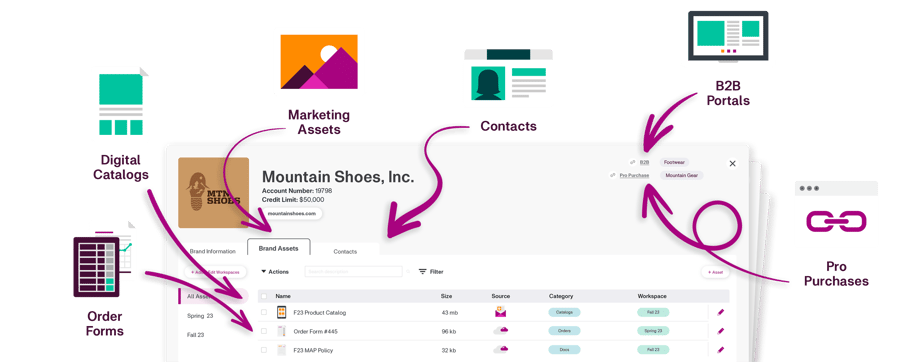Click the Filter label
Viewport: 915px width, 362px height.
click(436, 272)
